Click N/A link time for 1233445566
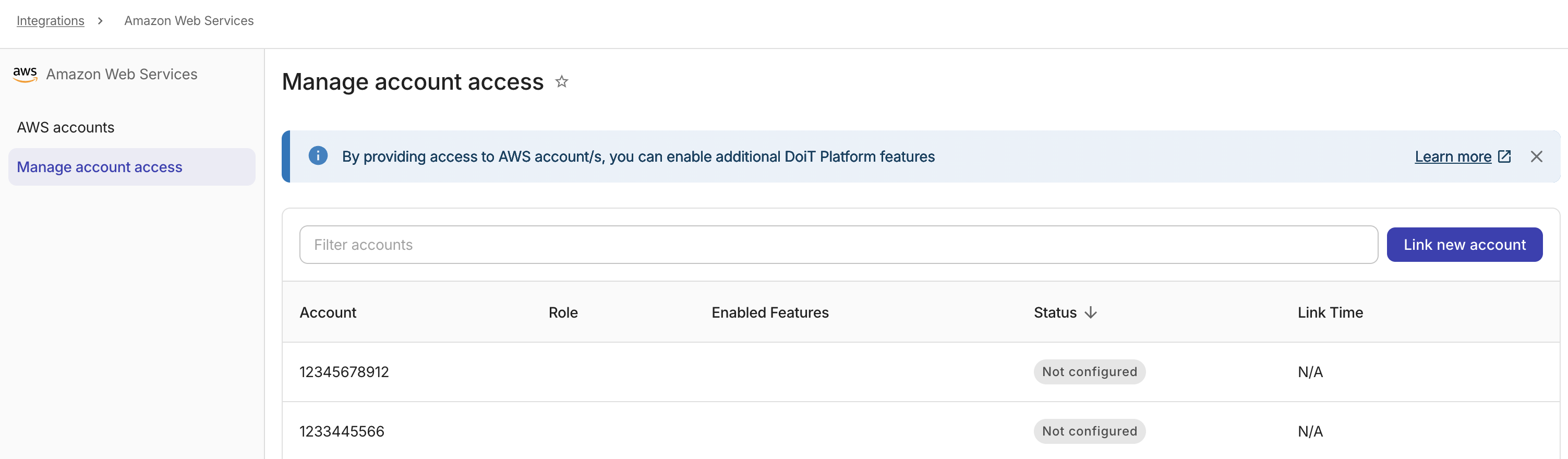 tap(1310, 431)
